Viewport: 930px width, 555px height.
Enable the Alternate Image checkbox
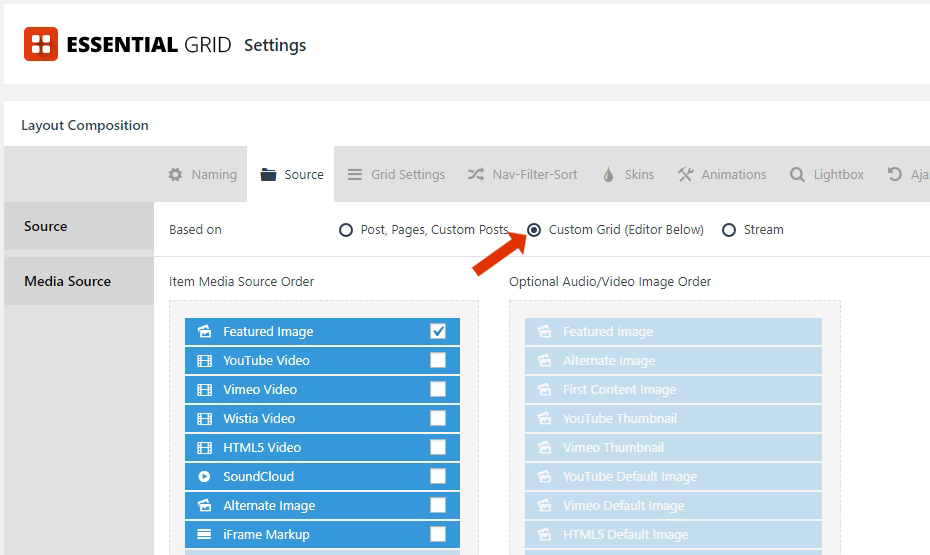(x=438, y=505)
